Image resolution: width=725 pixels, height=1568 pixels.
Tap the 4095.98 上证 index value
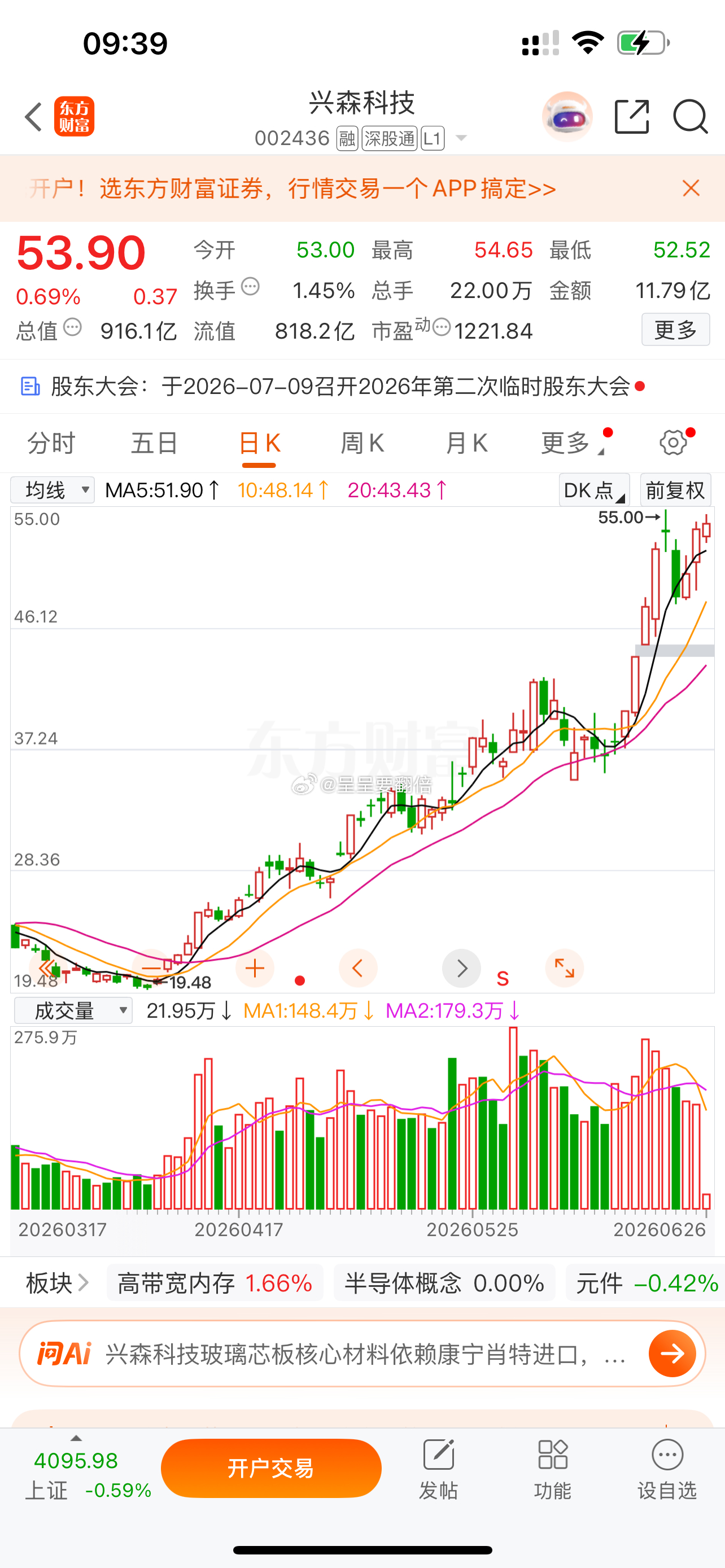(x=76, y=1460)
